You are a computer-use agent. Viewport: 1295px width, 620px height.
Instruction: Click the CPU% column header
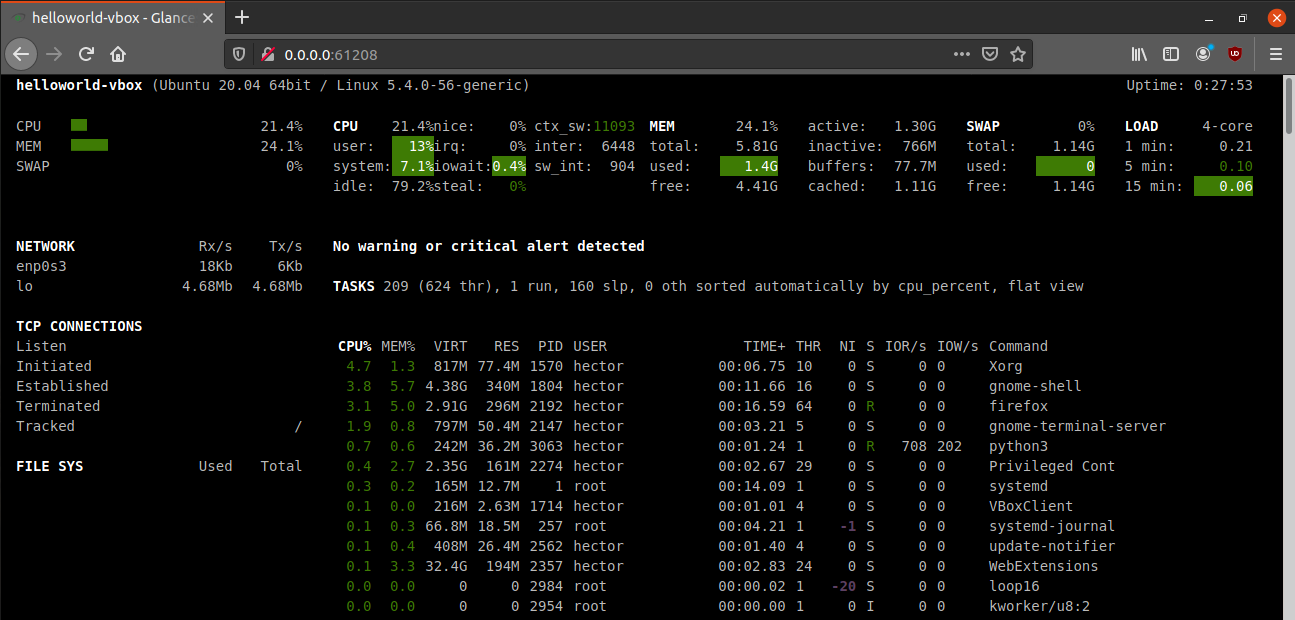pos(354,346)
